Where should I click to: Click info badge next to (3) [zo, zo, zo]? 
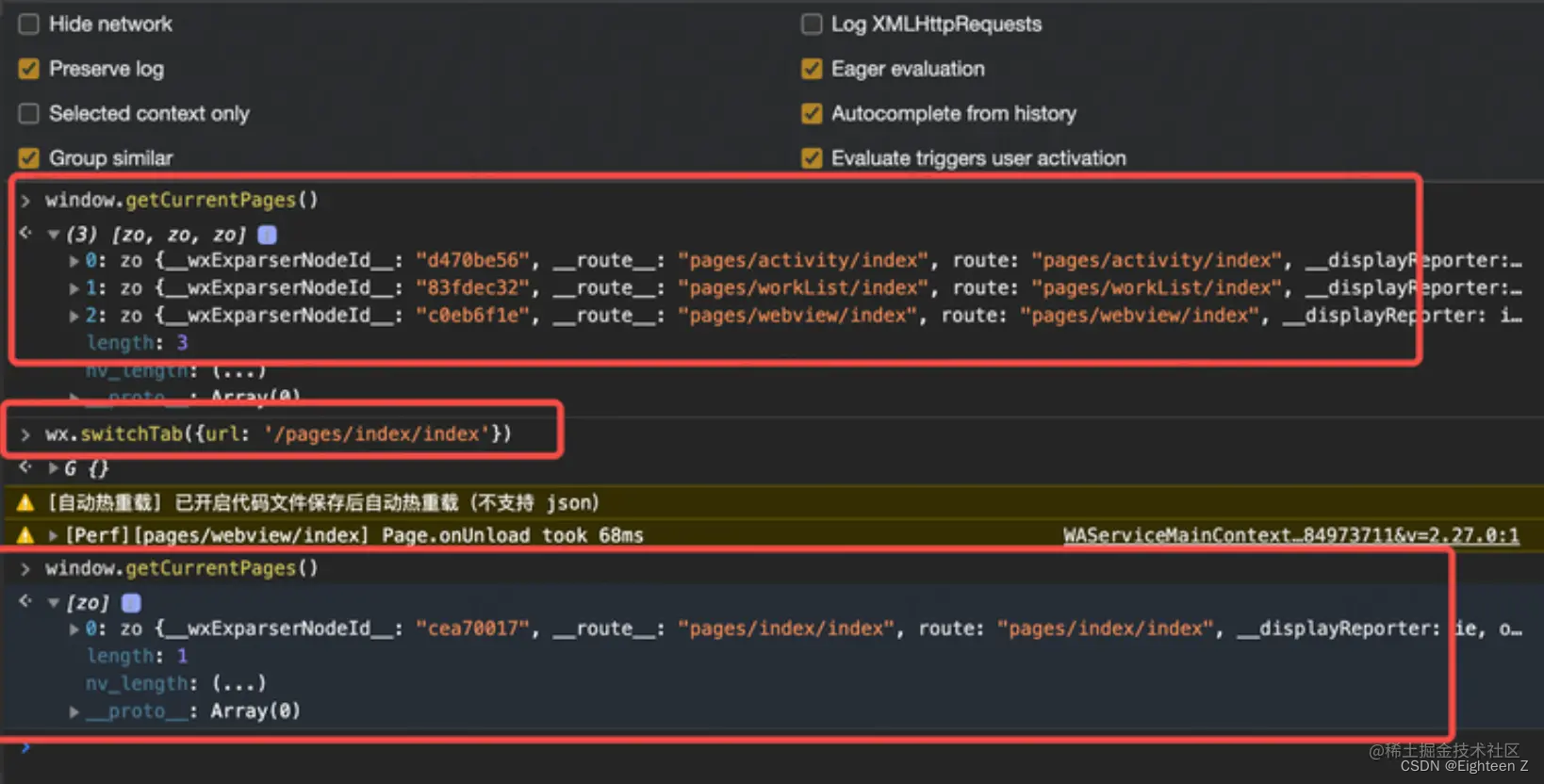268,235
